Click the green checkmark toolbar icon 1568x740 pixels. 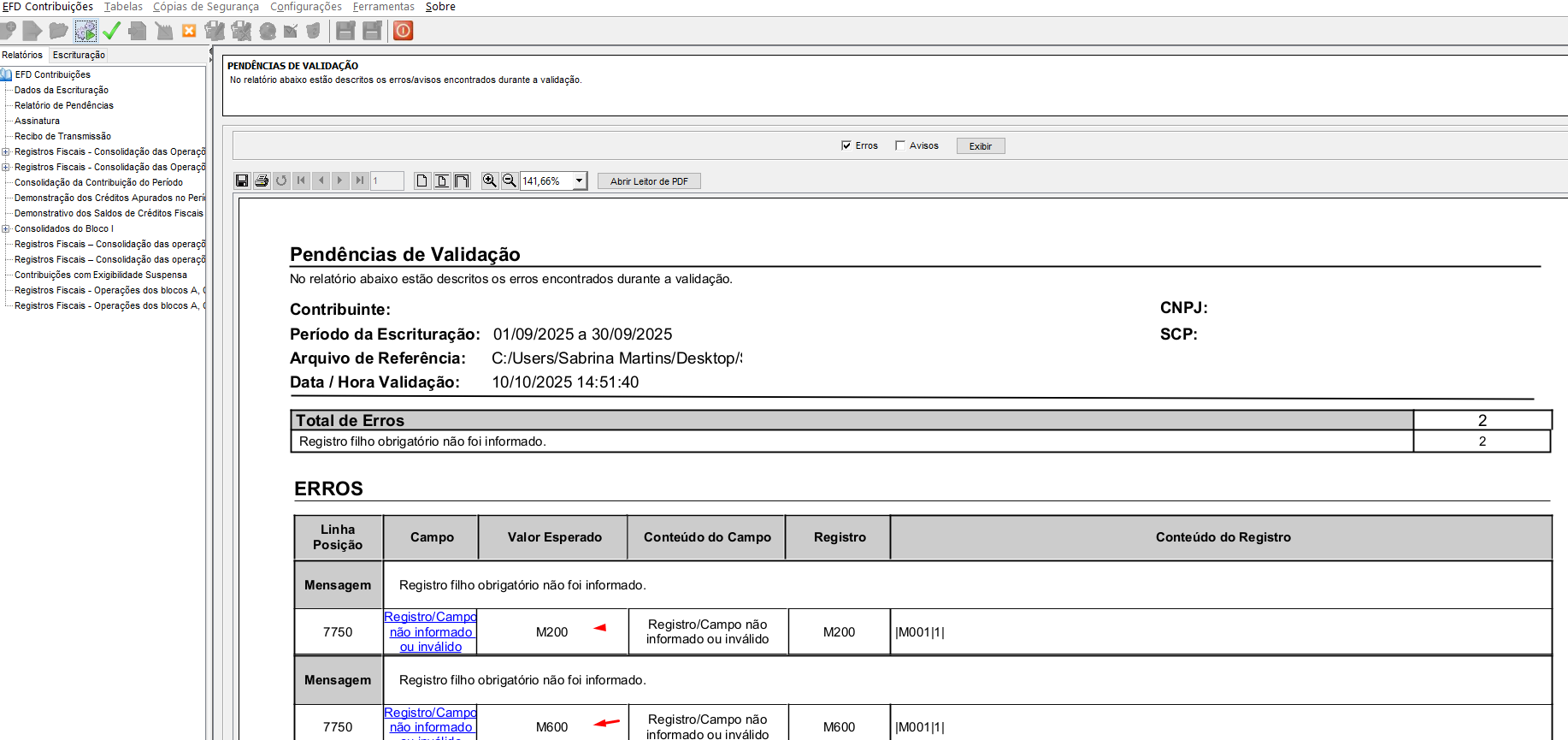pos(111,31)
